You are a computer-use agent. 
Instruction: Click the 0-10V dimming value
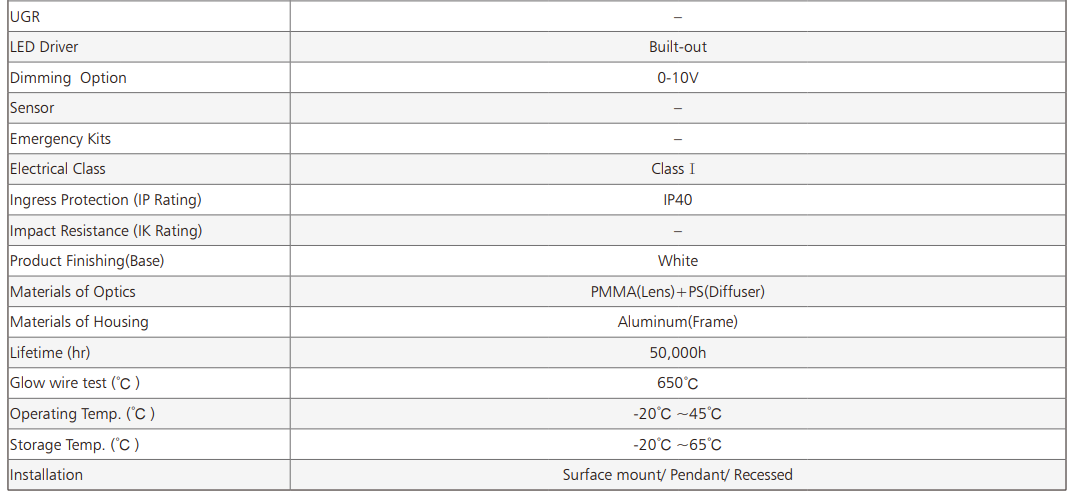click(x=677, y=78)
